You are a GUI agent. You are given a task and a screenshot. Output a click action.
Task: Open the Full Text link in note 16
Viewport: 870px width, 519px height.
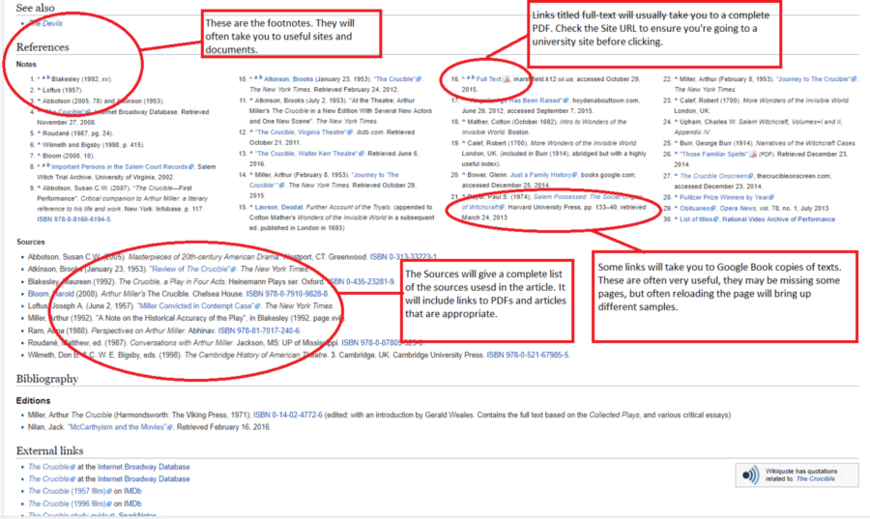(488, 79)
